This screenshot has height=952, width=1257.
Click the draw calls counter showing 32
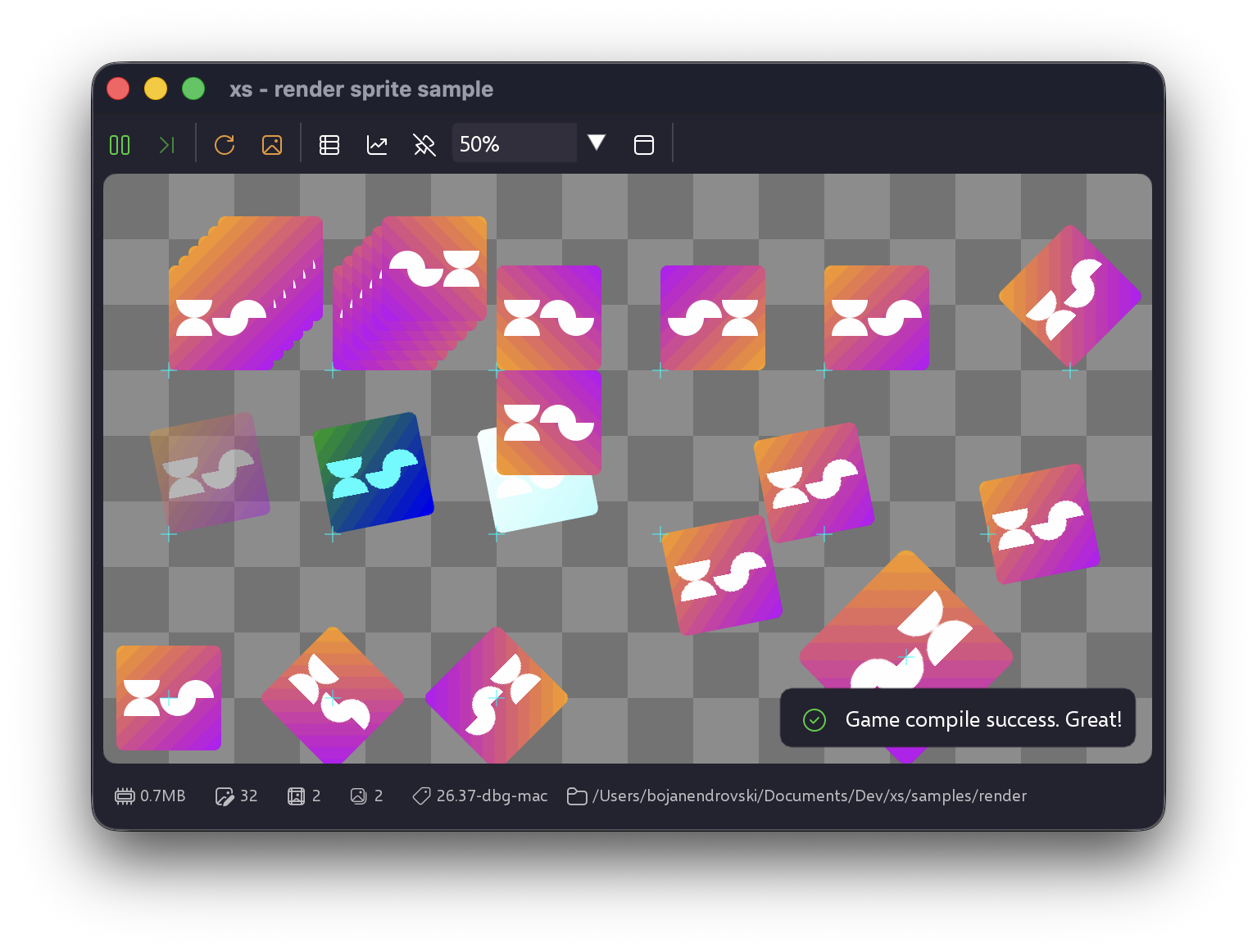(x=236, y=796)
